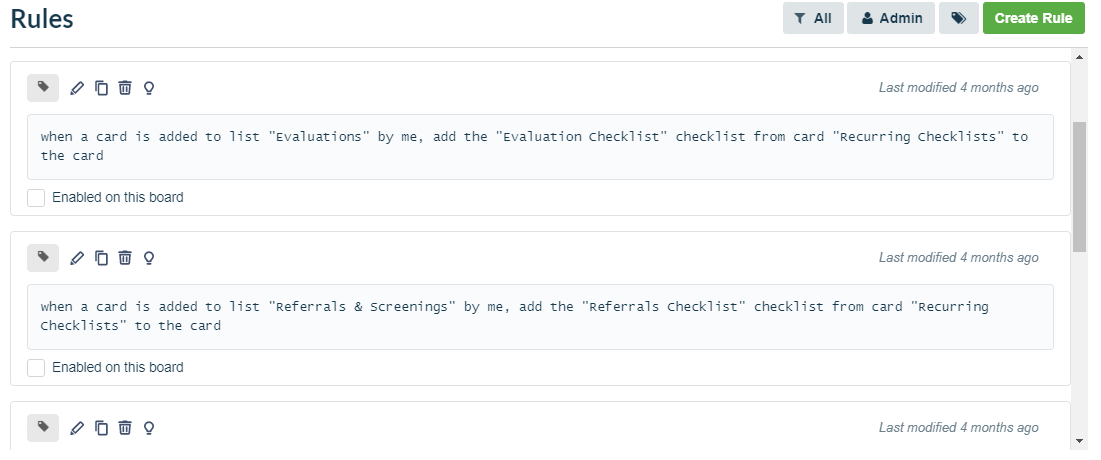Trash the Referrals & Screenings rule
The image size is (1101, 460).
(x=125, y=258)
